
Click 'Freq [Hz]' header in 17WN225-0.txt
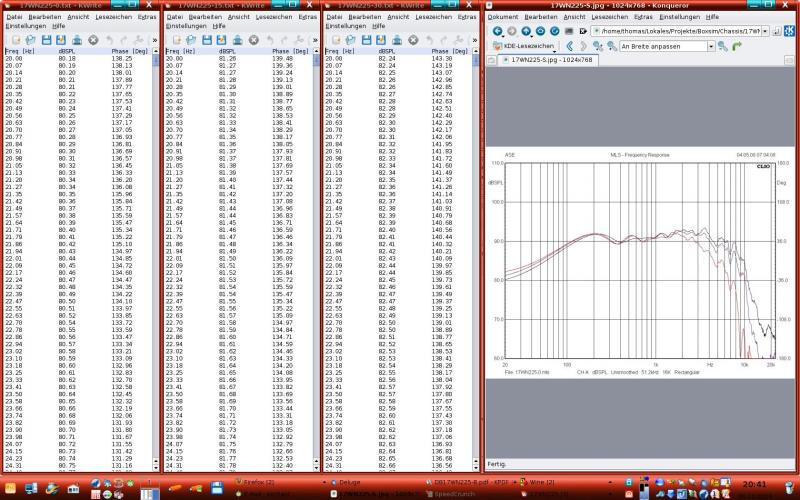[x=19, y=52]
